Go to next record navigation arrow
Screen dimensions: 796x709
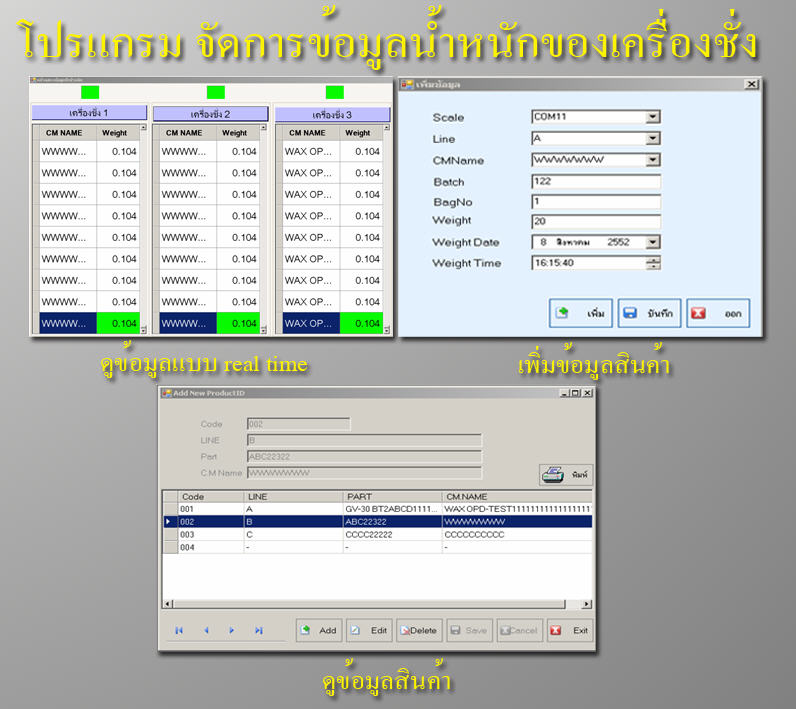tap(231, 630)
